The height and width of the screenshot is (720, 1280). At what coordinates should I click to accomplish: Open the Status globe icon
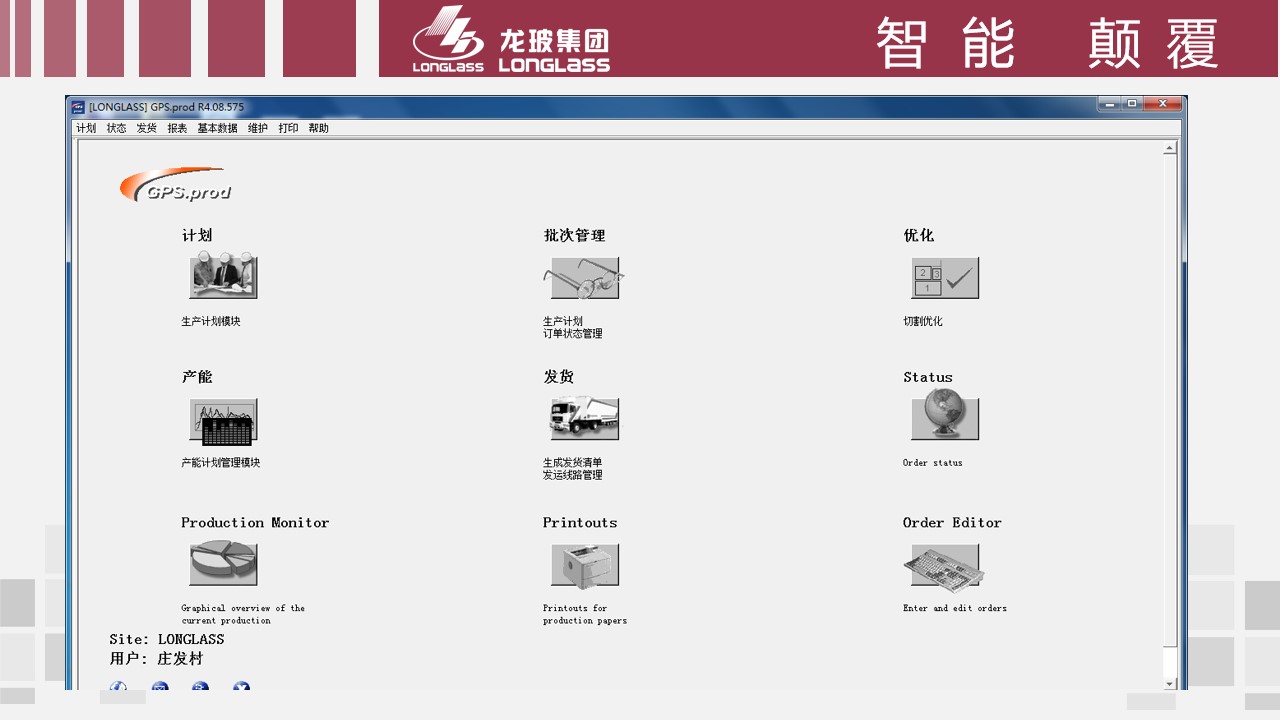click(944, 417)
